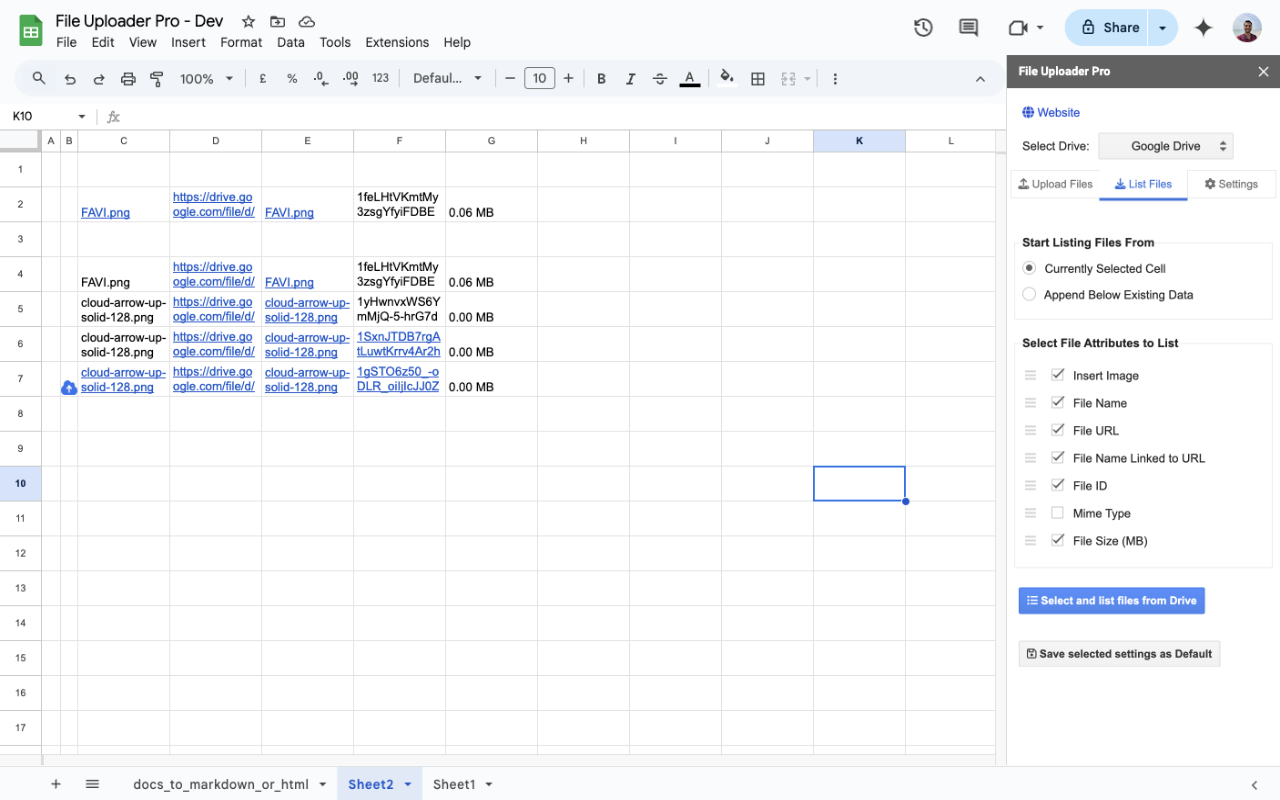Image resolution: width=1280 pixels, height=800 pixels.
Task: Open the Select Drive dropdown
Action: [1165, 146]
